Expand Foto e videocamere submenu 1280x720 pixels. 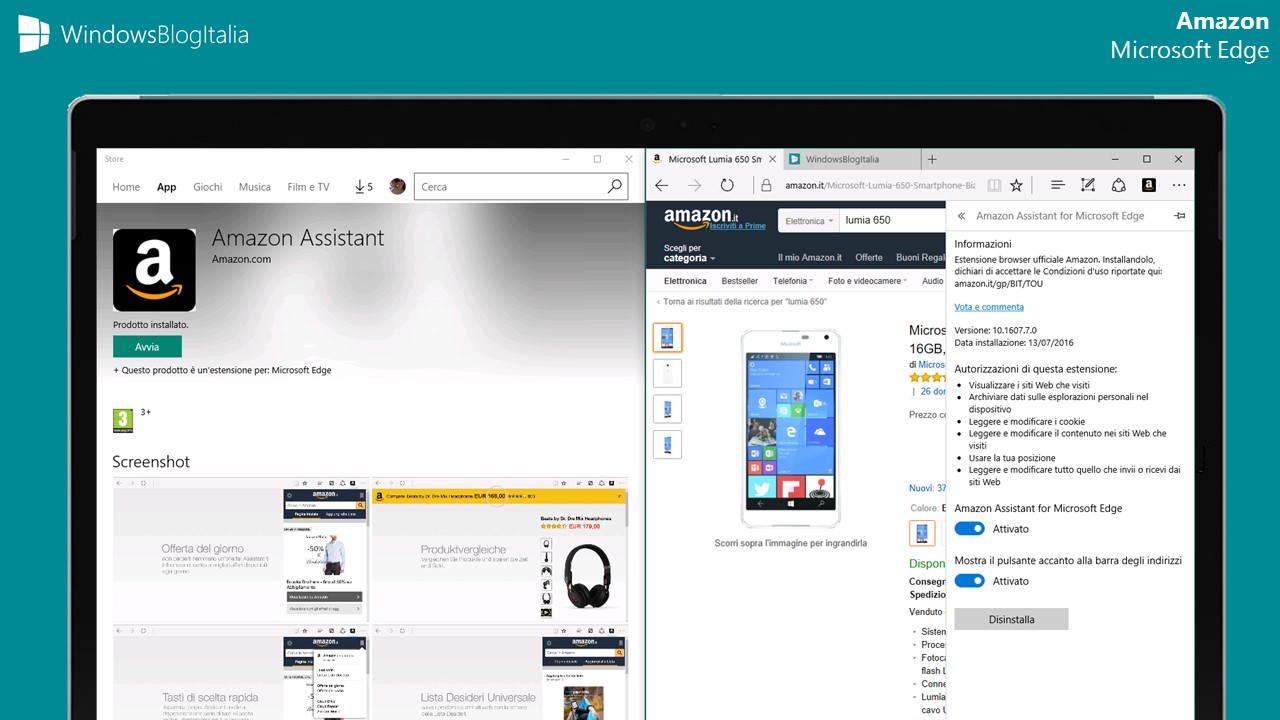tap(867, 281)
